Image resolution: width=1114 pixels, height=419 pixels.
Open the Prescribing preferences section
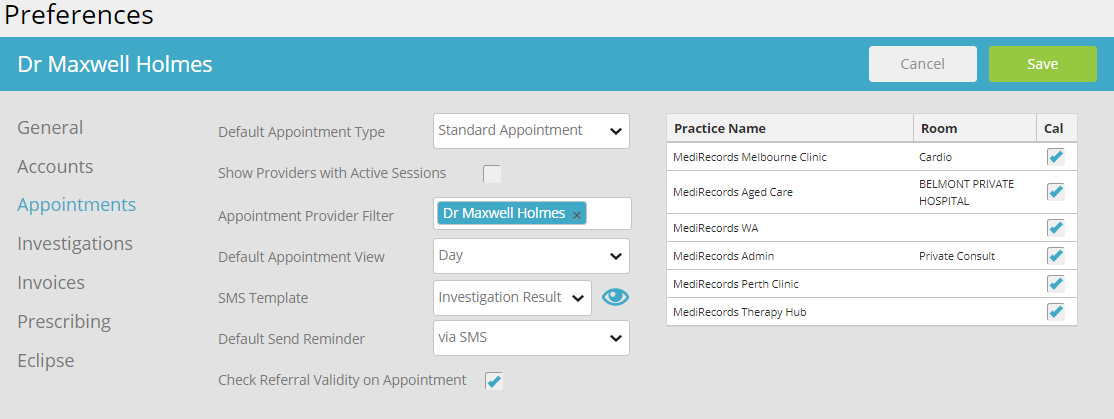[64, 322]
